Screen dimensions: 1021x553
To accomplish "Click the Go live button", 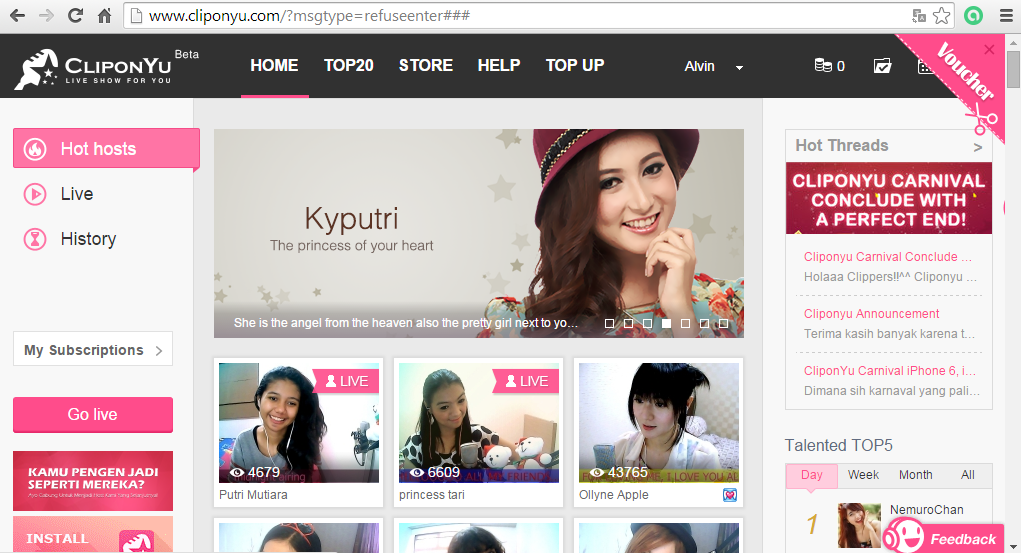I will pos(93,415).
